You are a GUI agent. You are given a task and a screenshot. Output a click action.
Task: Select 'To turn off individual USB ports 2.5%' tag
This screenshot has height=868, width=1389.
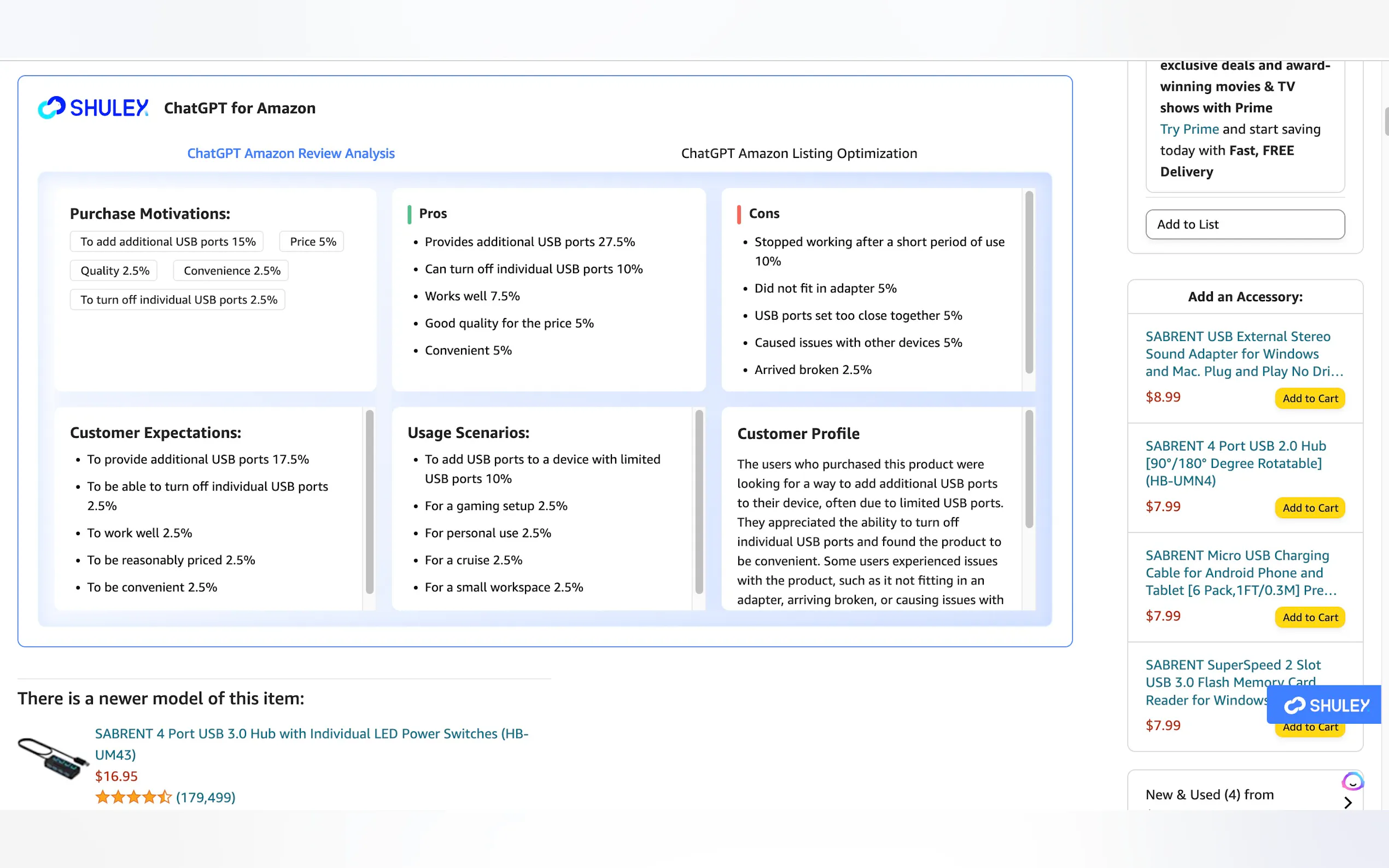178,300
